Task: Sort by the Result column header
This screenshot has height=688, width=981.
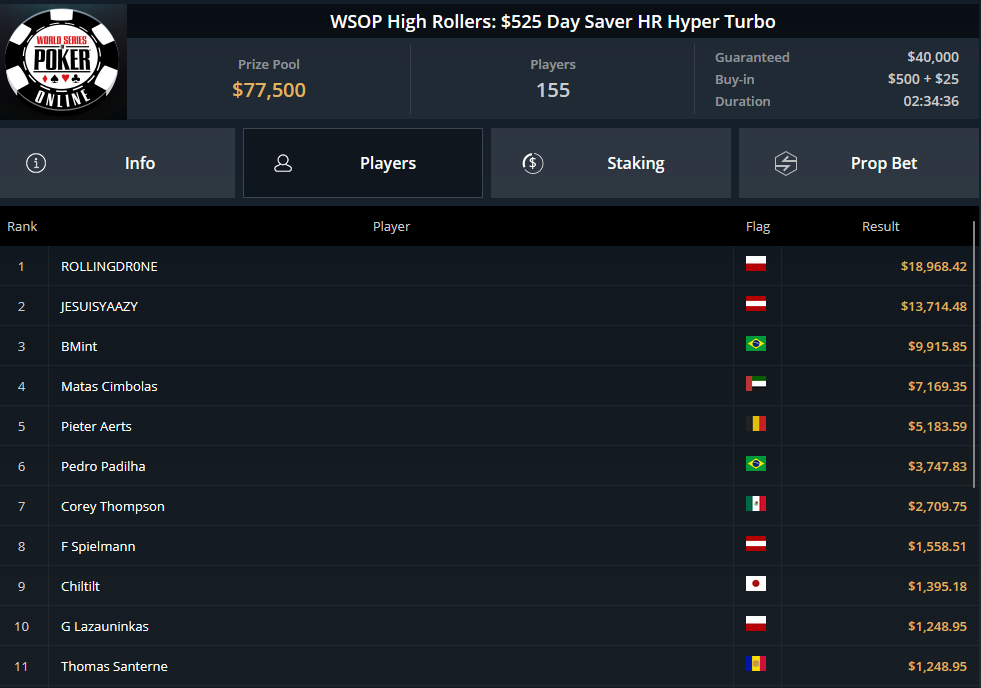Action: click(880, 227)
